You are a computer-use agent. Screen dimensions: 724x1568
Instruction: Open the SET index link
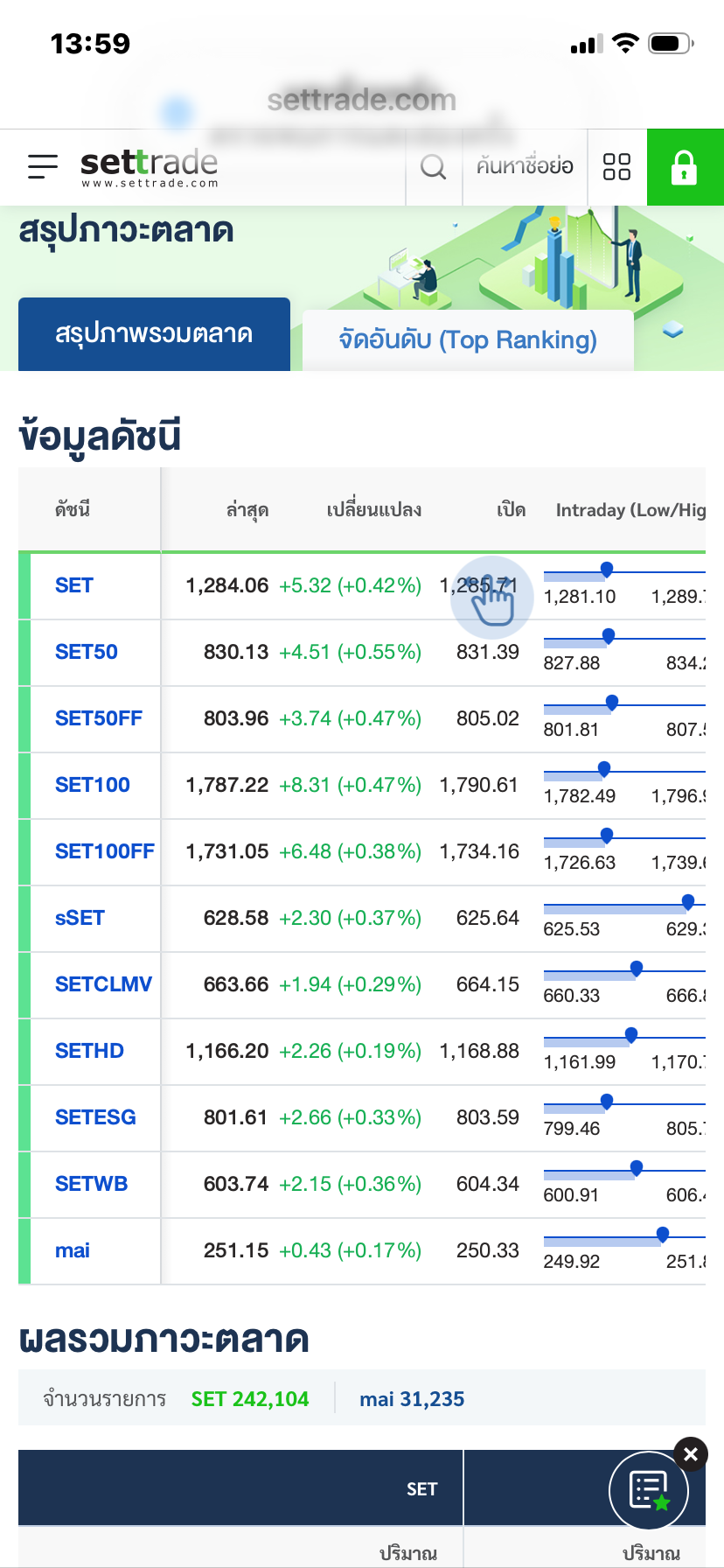[x=74, y=585]
